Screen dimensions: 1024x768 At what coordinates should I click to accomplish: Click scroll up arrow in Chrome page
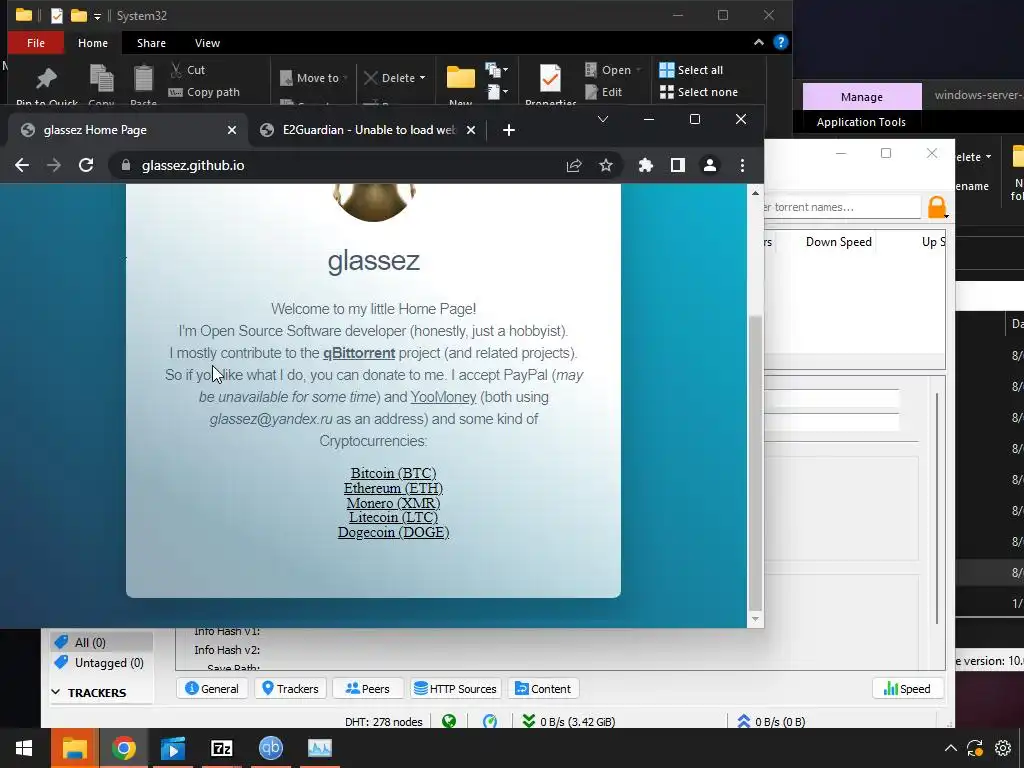pyautogui.click(x=755, y=193)
